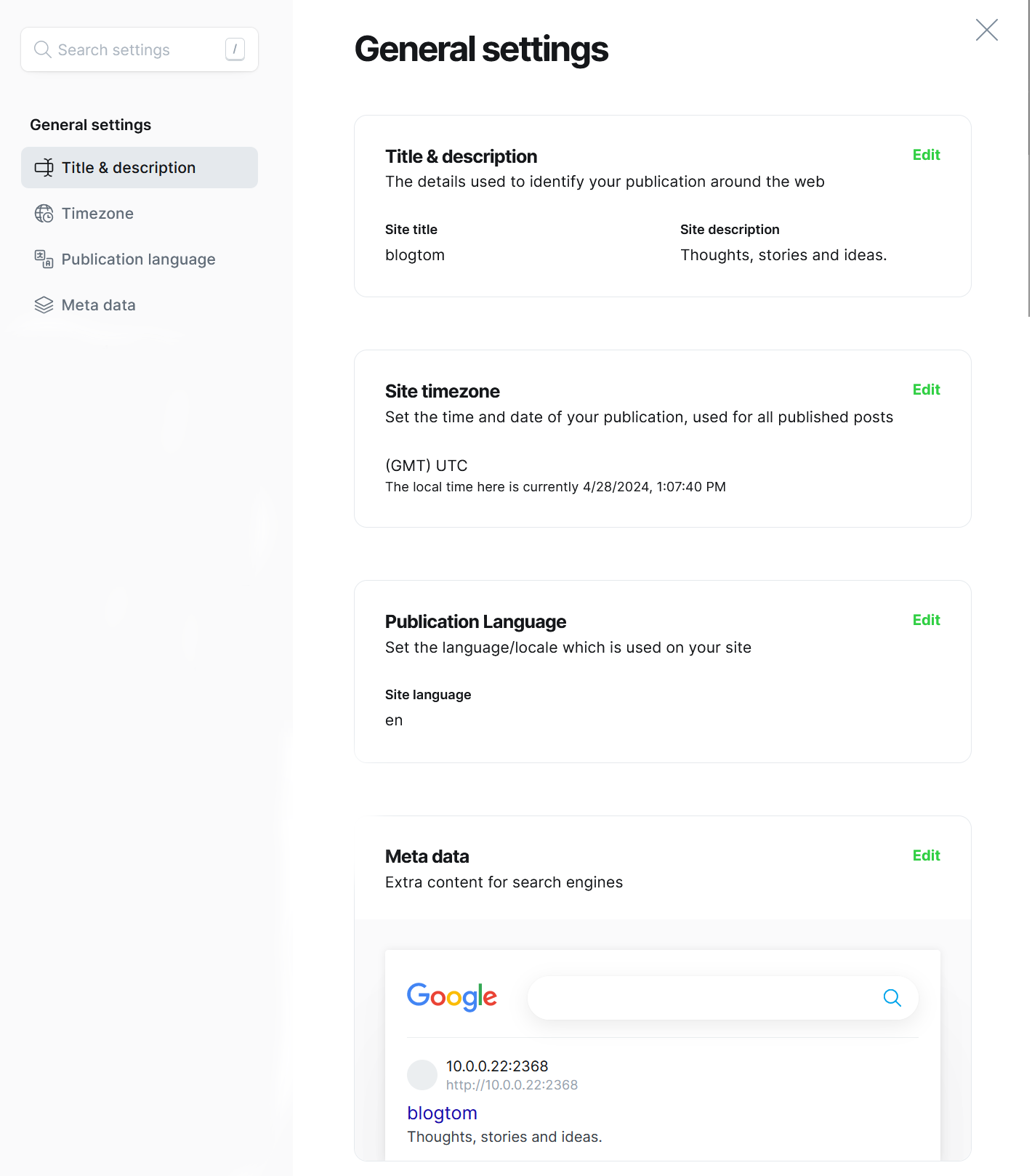Edit the Title & description card
Viewport: 1032px width, 1176px height.
pos(926,155)
